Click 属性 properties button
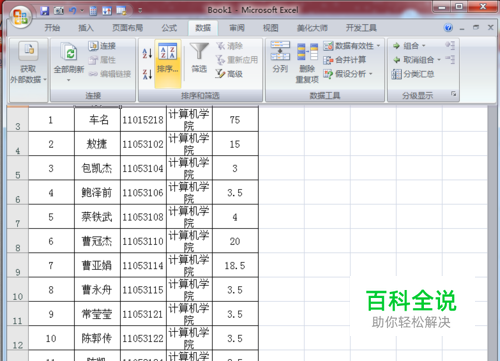 [x=102, y=60]
